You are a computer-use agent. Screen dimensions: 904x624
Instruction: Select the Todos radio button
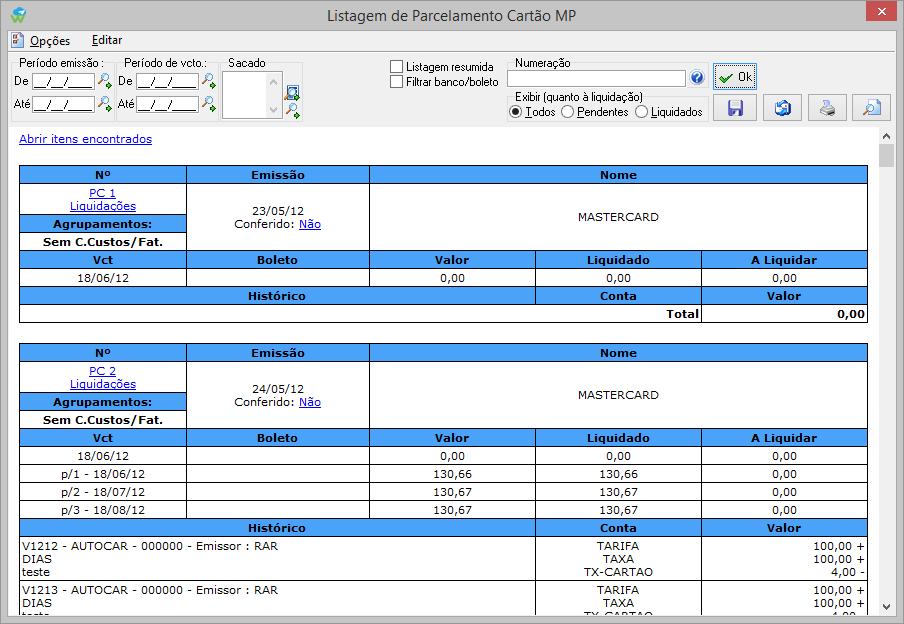point(516,112)
